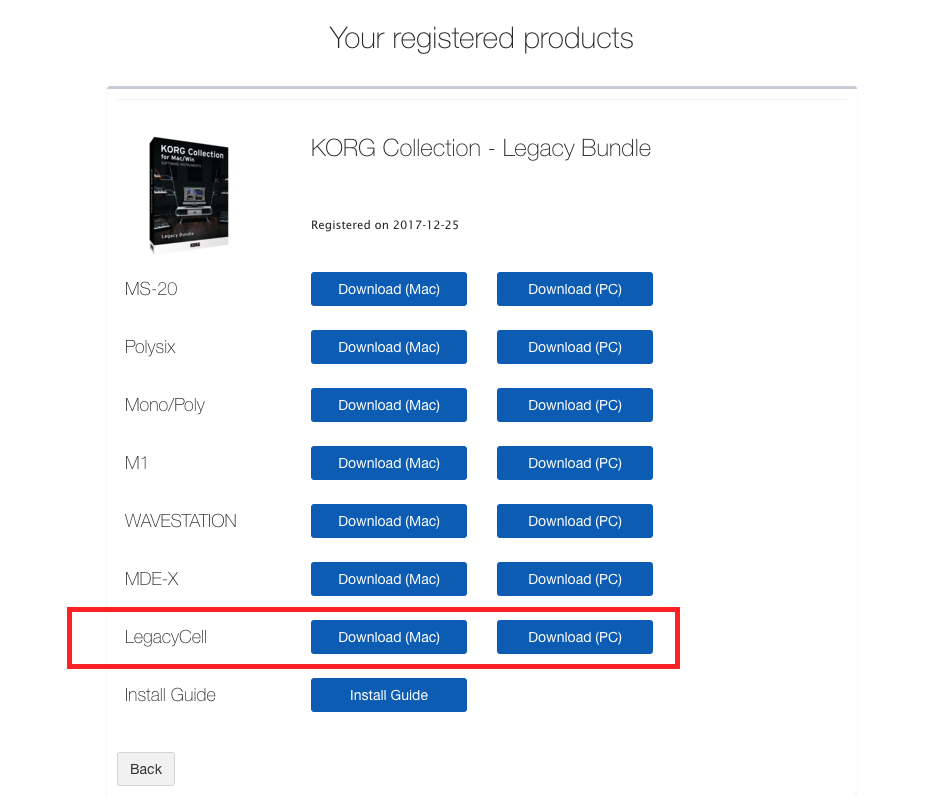Download Mono/Poly for PC
Image resolution: width=935 pixels, height=796 pixels.
[574, 405]
